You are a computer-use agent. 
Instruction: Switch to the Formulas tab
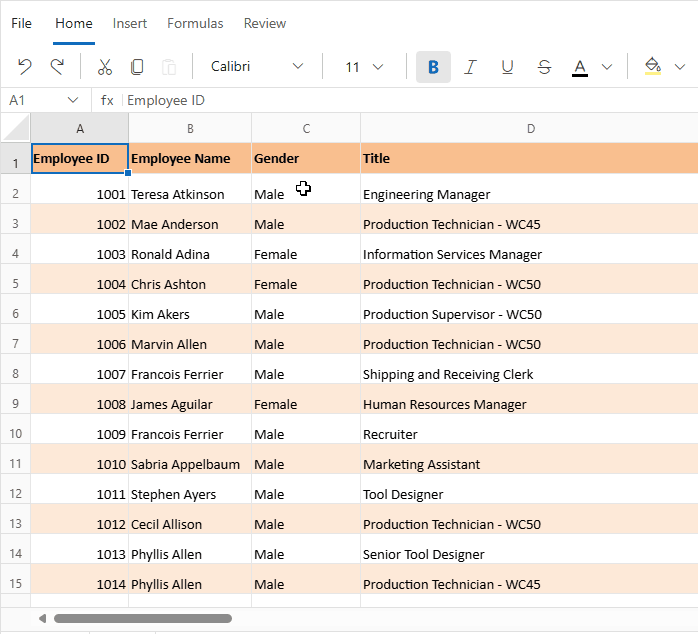click(195, 23)
